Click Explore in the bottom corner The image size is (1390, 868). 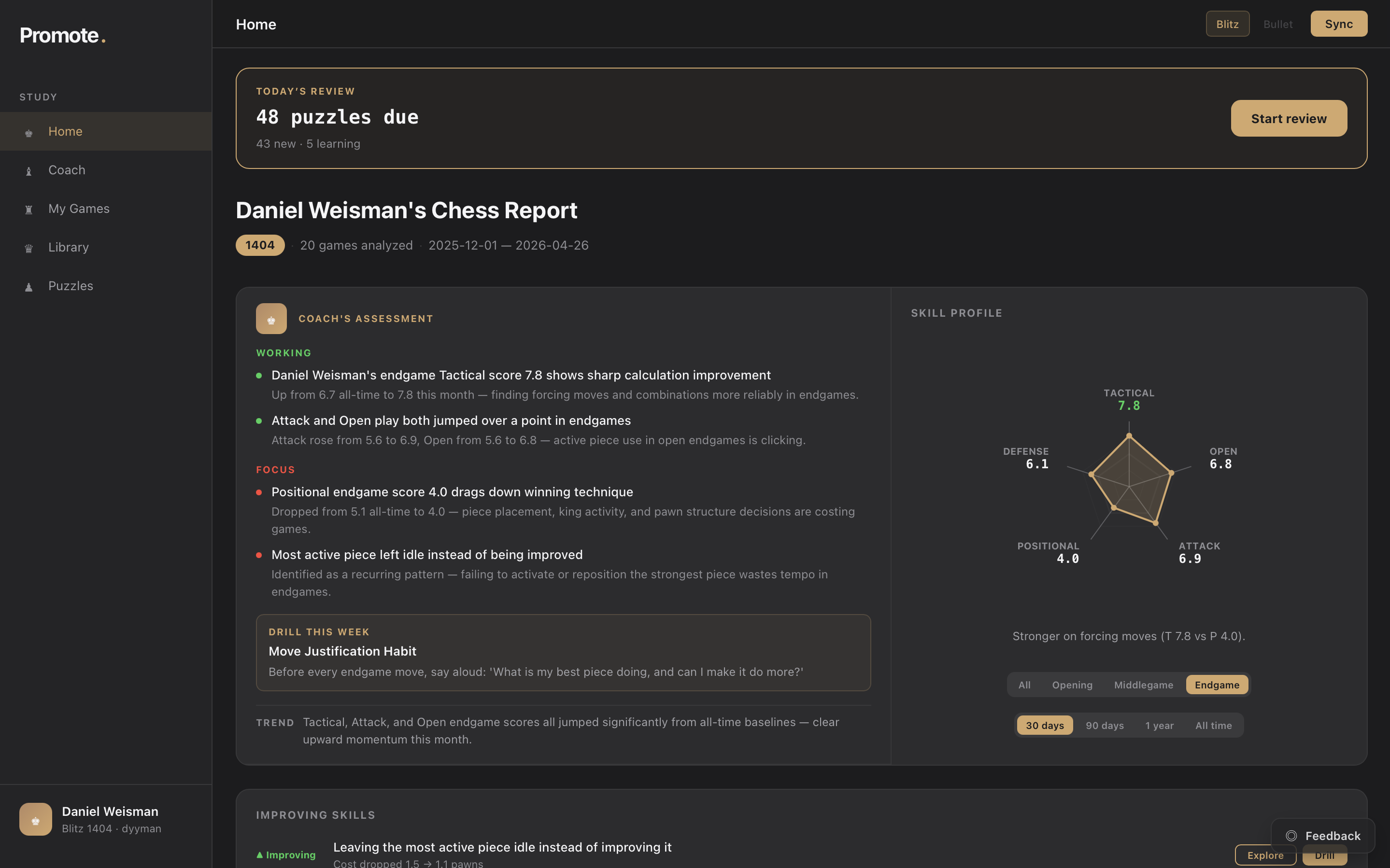pyautogui.click(x=1265, y=855)
